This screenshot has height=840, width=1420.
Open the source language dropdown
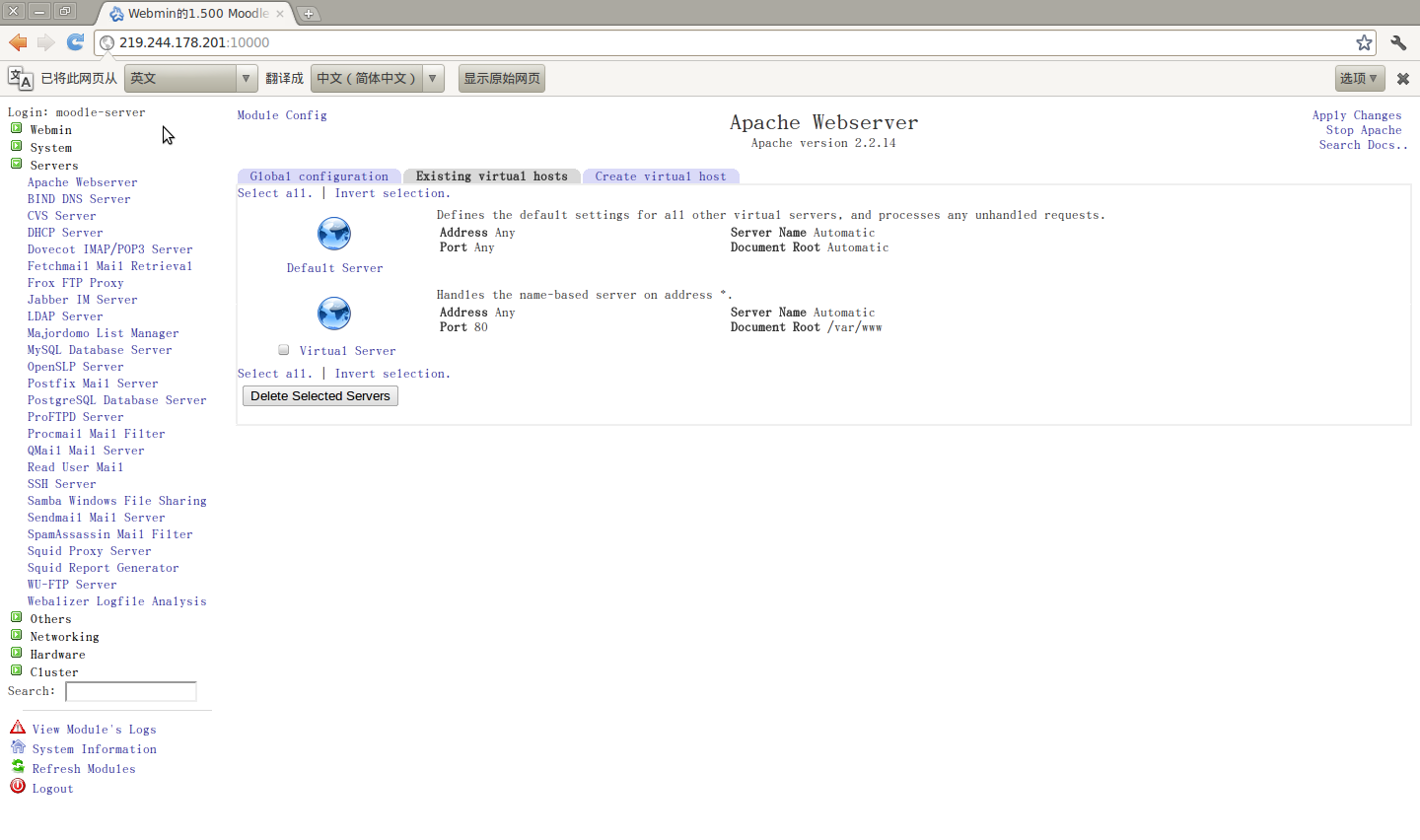[x=191, y=78]
